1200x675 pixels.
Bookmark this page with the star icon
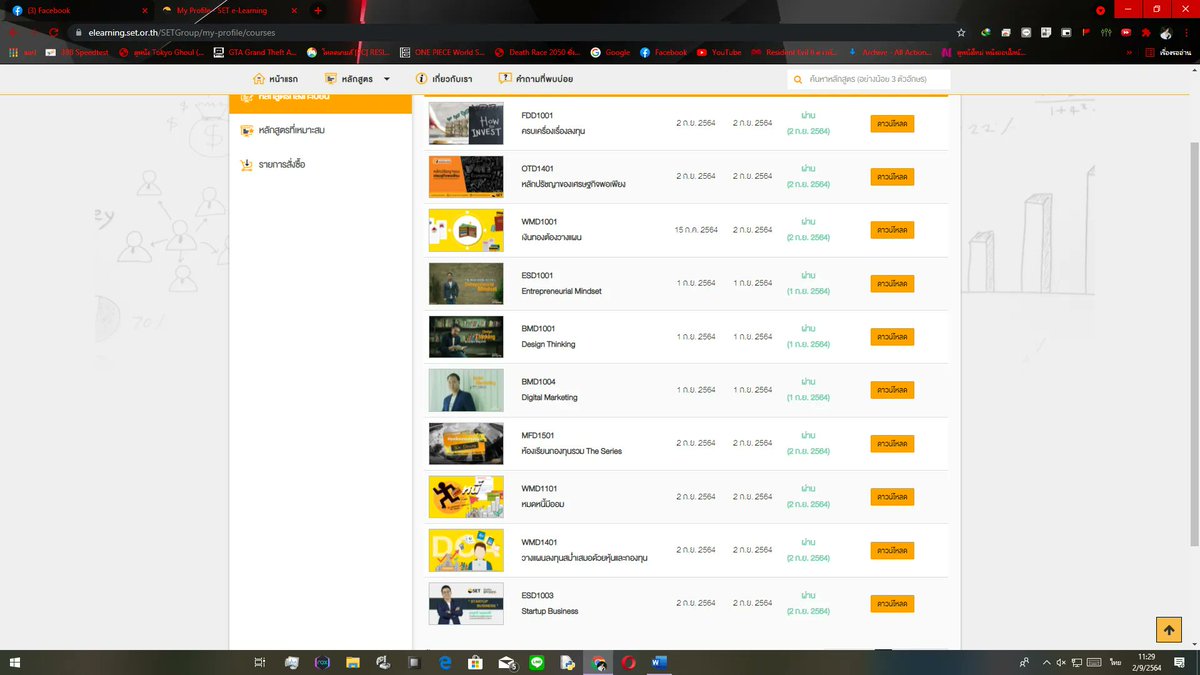[961, 32]
